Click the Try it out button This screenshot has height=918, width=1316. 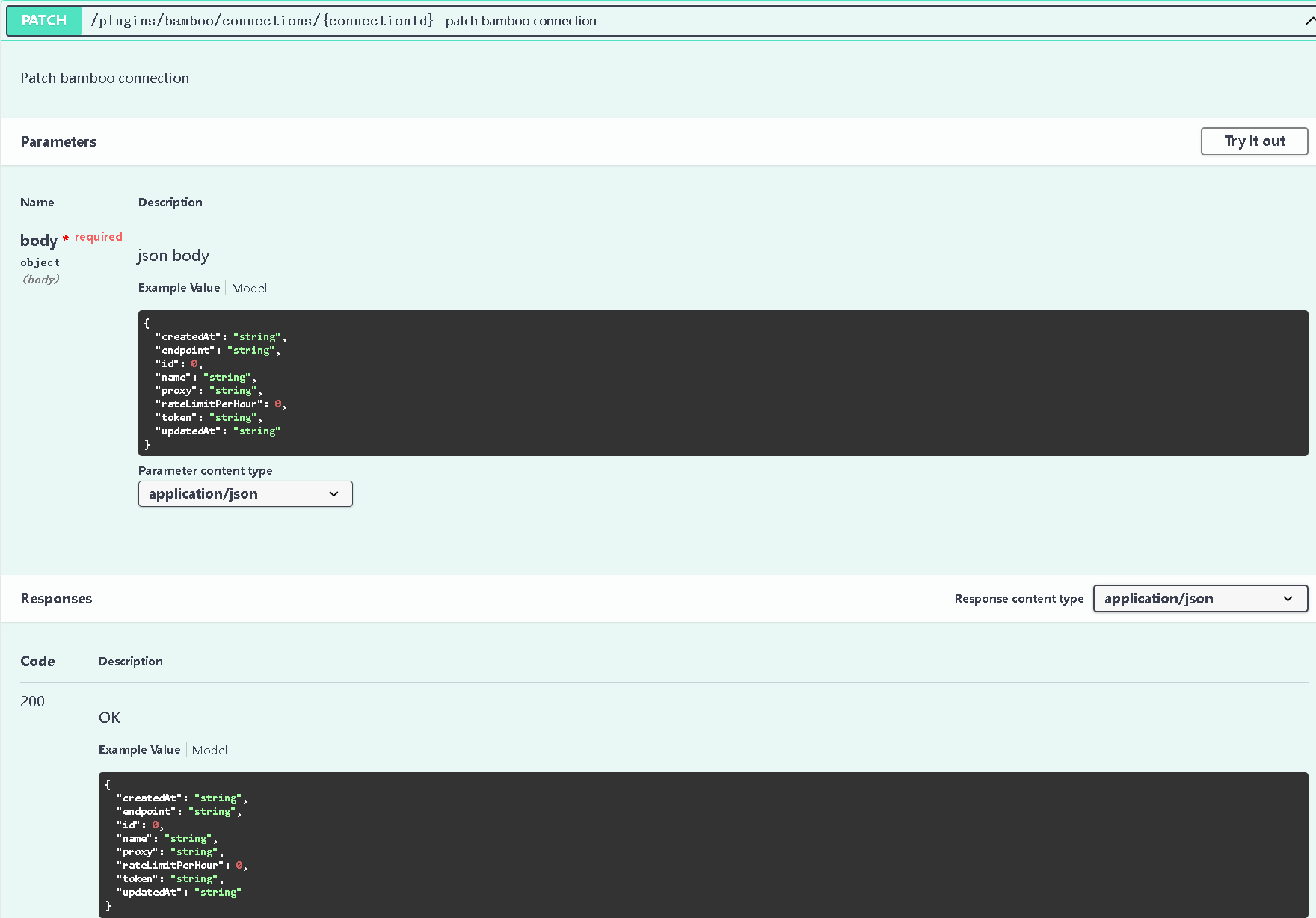(1254, 141)
